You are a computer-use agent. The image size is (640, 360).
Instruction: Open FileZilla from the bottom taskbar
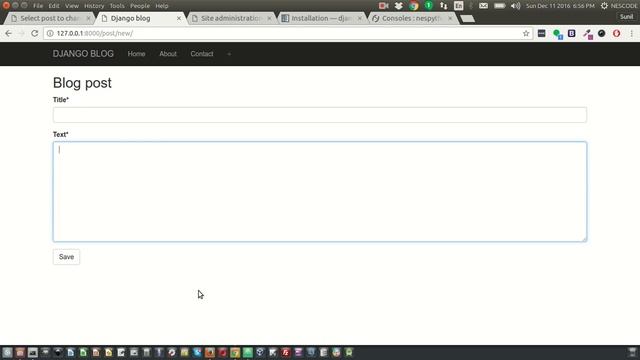[286, 352]
